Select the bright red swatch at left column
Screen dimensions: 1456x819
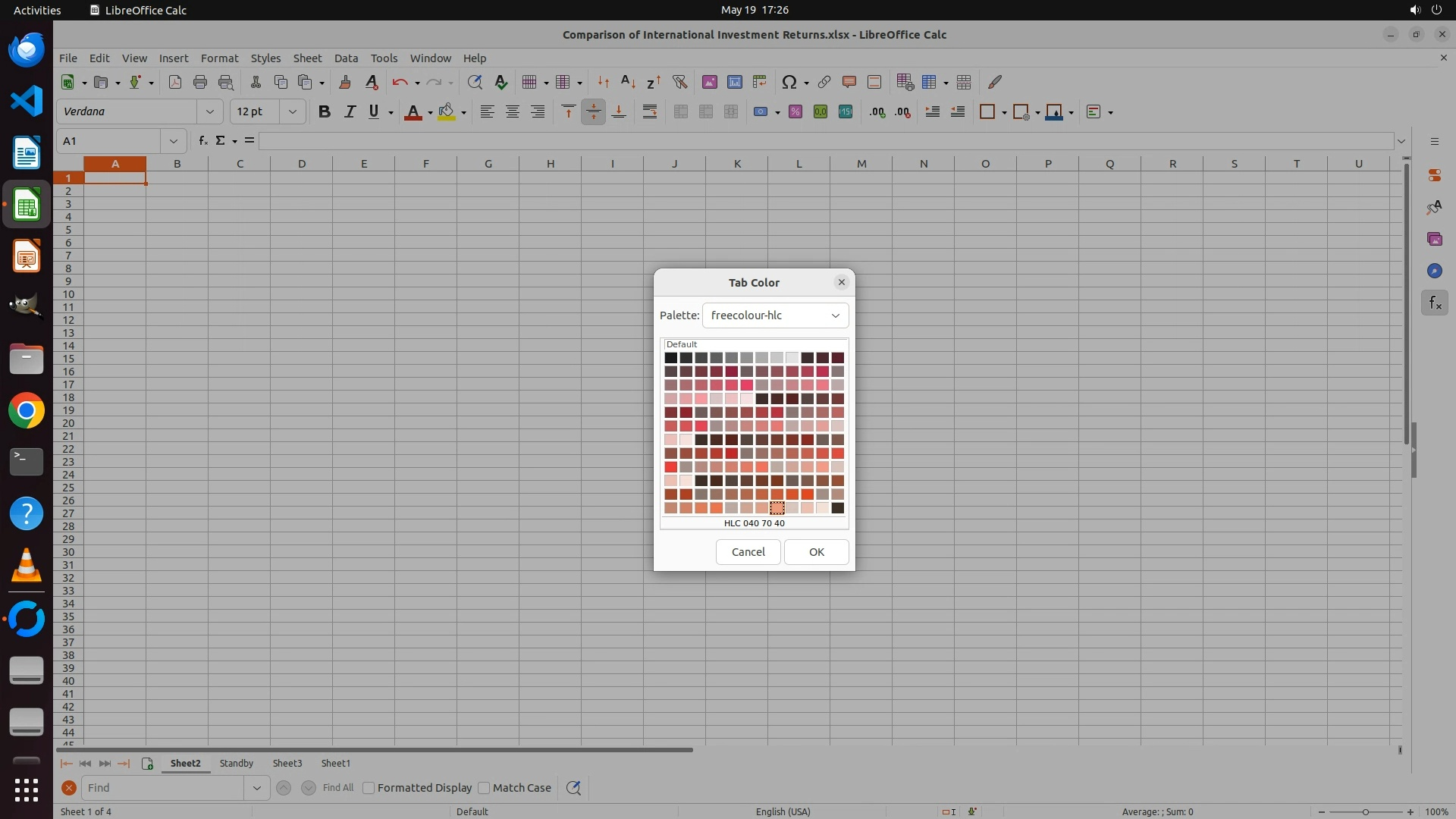coord(670,467)
